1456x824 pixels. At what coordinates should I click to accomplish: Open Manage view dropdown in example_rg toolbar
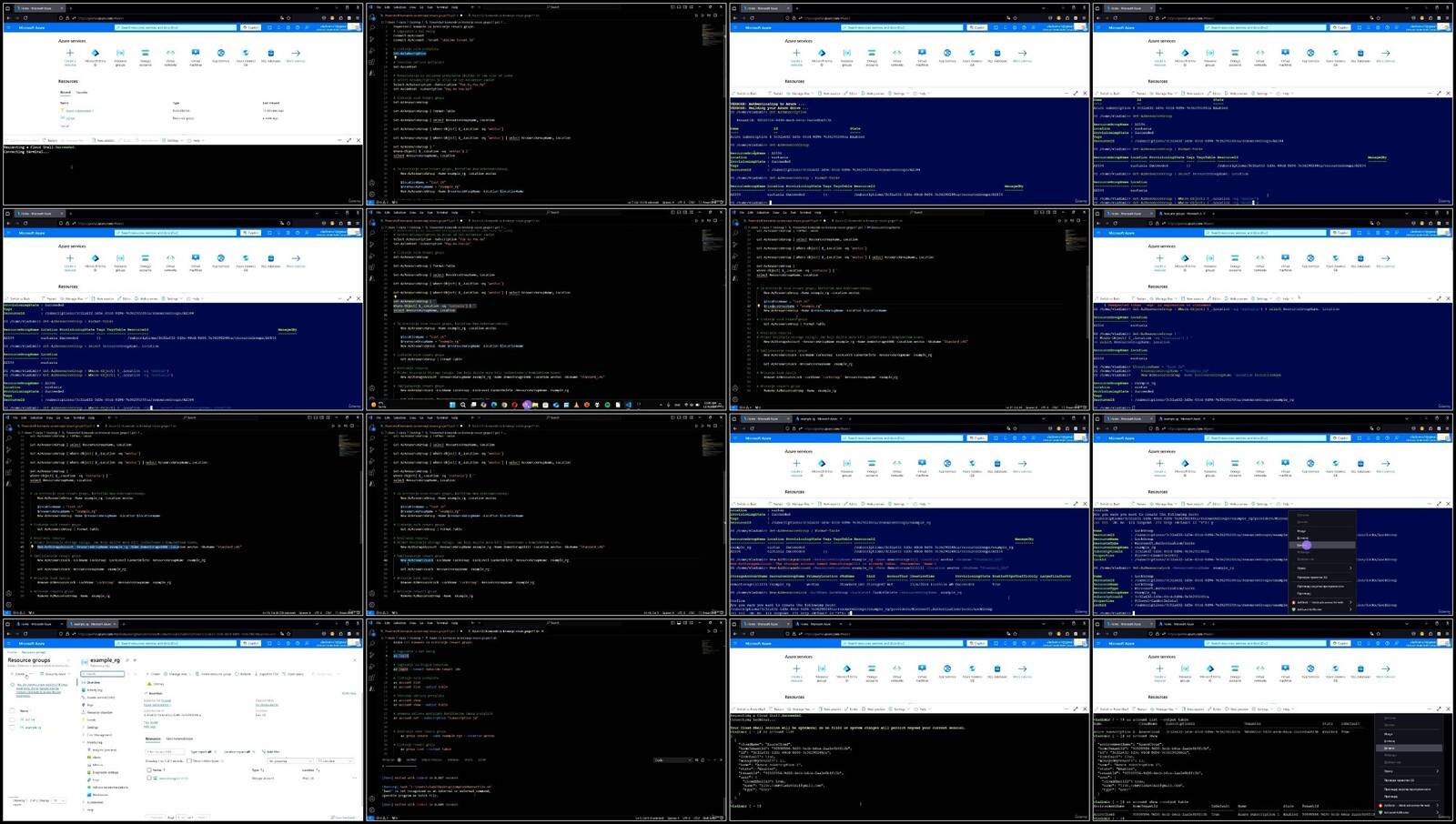coord(177,674)
